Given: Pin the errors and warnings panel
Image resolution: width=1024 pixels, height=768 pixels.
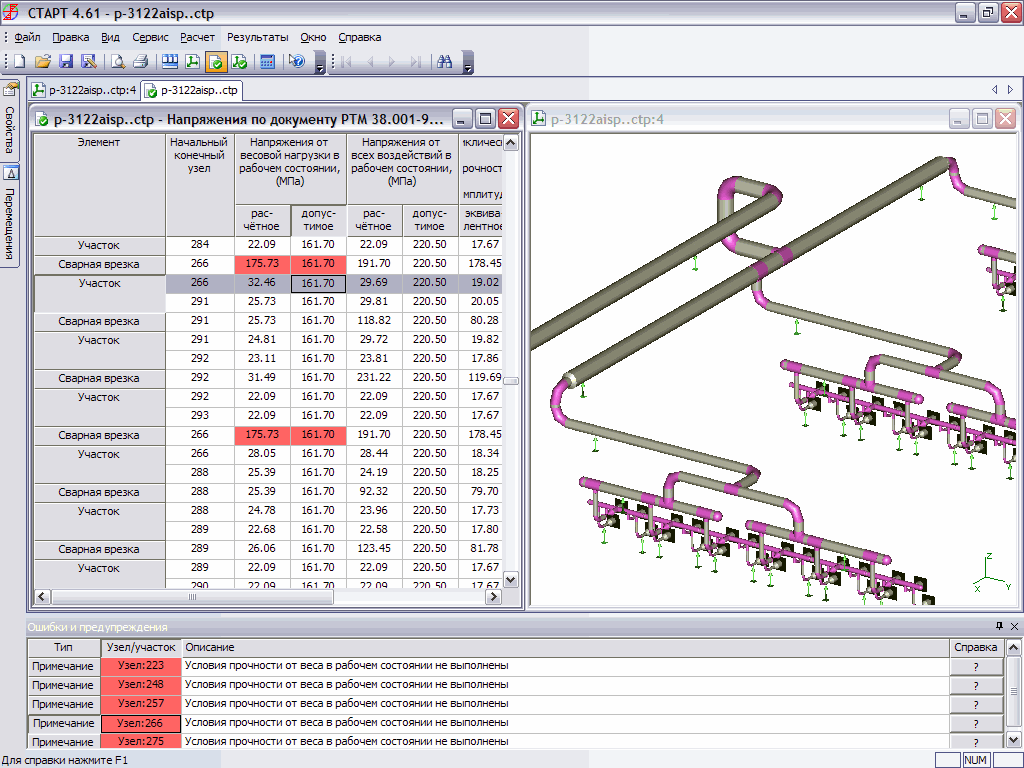Looking at the screenshot, I should (998, 626).
